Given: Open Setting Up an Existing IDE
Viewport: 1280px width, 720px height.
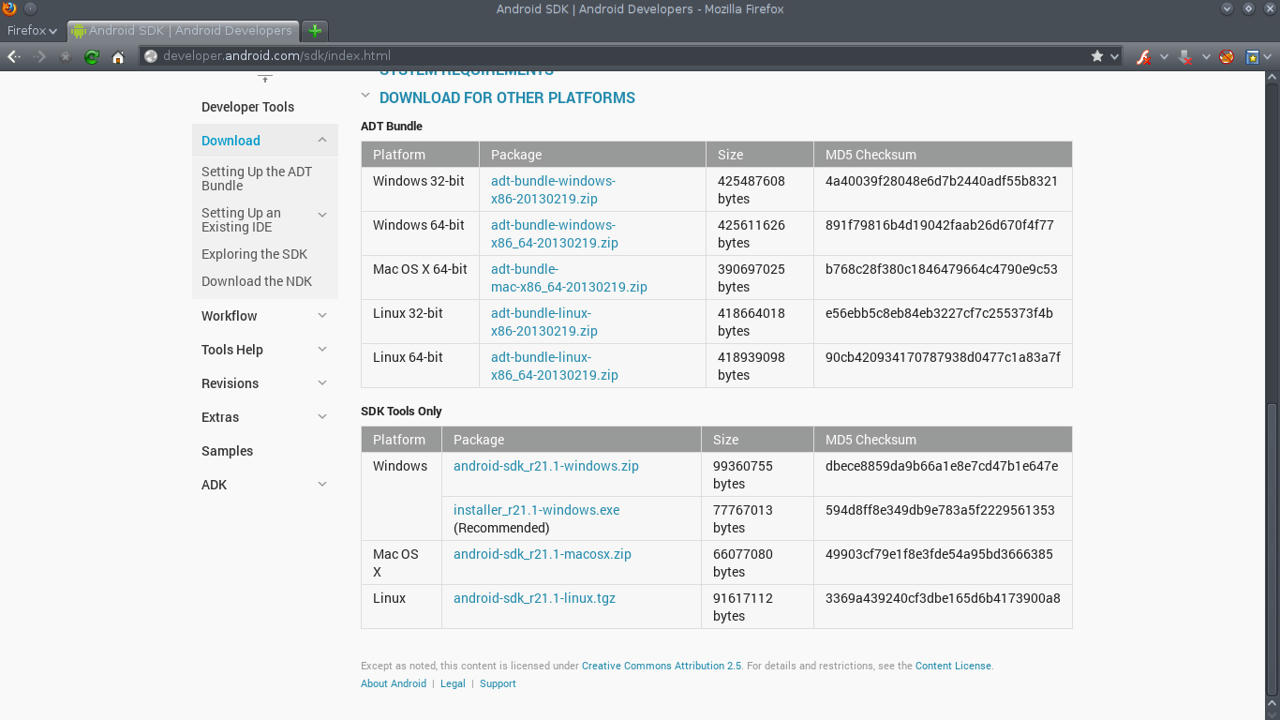Looking at the screenshot, I should (241, 220).
